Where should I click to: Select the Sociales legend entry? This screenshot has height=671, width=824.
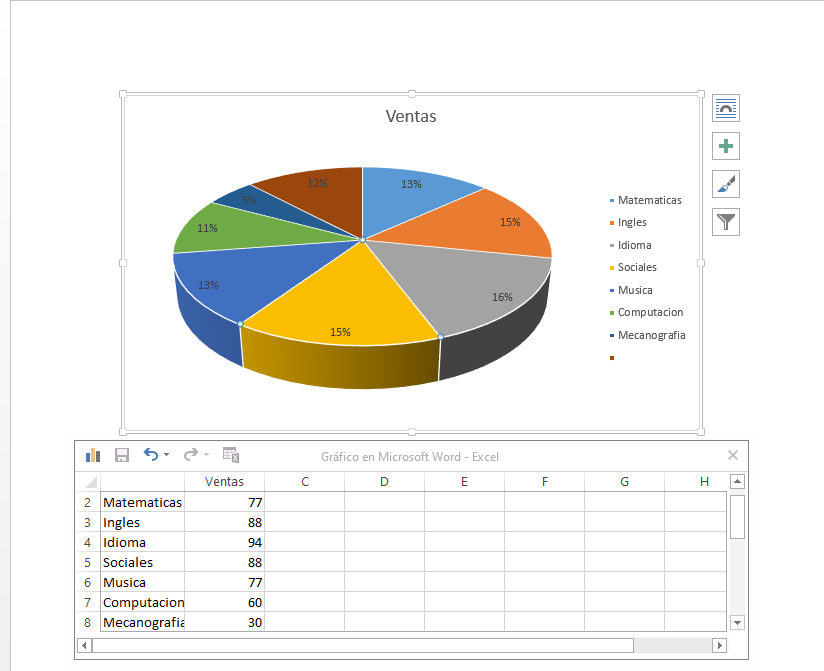click(633, 267)
